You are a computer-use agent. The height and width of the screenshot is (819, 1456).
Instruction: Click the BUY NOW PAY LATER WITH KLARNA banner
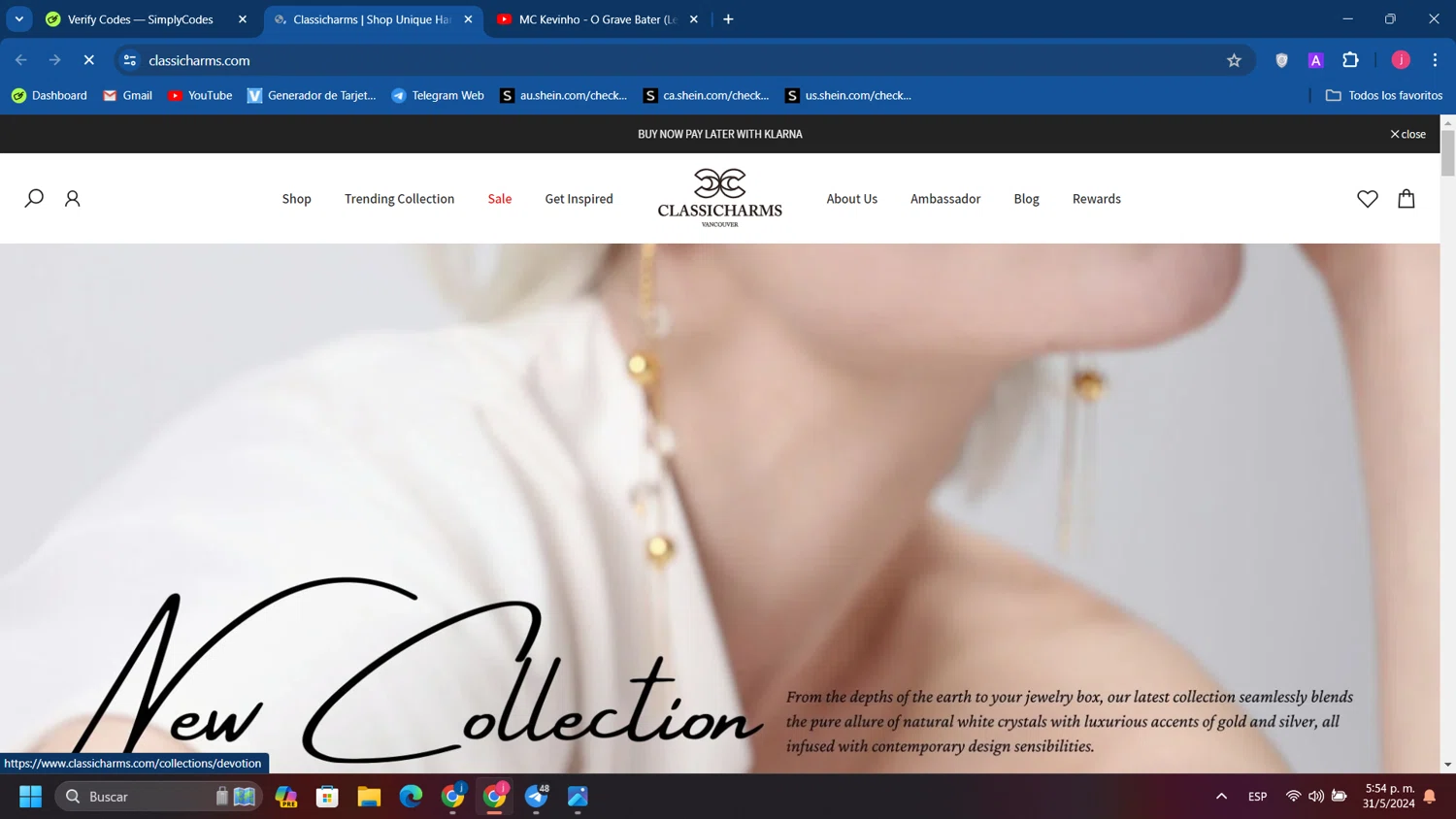tap(719, 134)
